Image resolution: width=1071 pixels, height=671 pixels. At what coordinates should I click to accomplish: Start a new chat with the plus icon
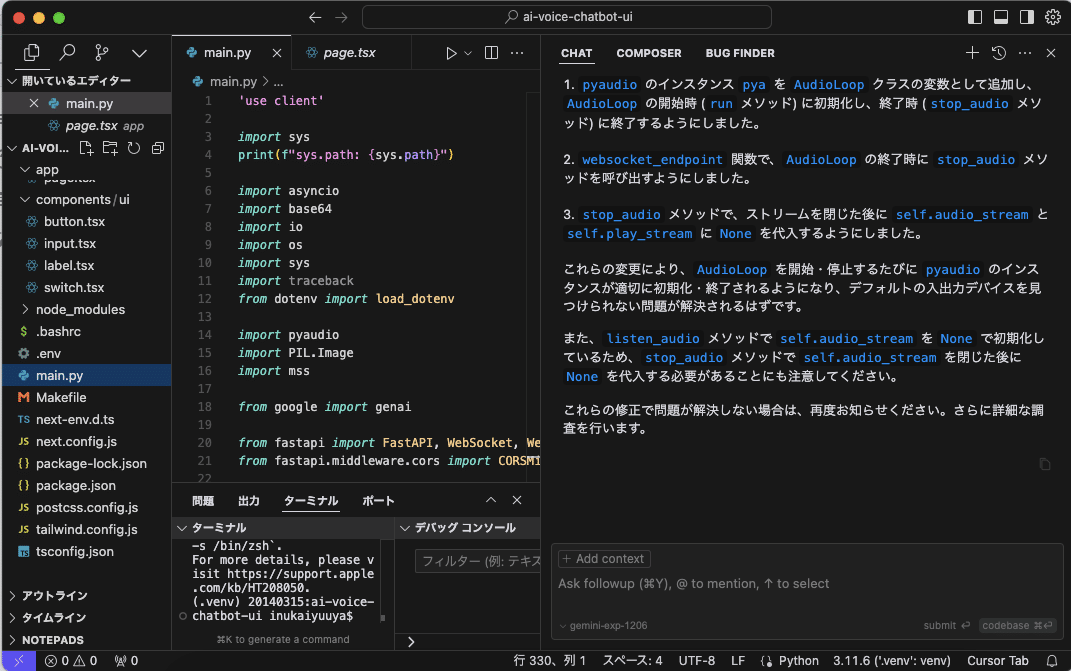[x=971, y=53]
